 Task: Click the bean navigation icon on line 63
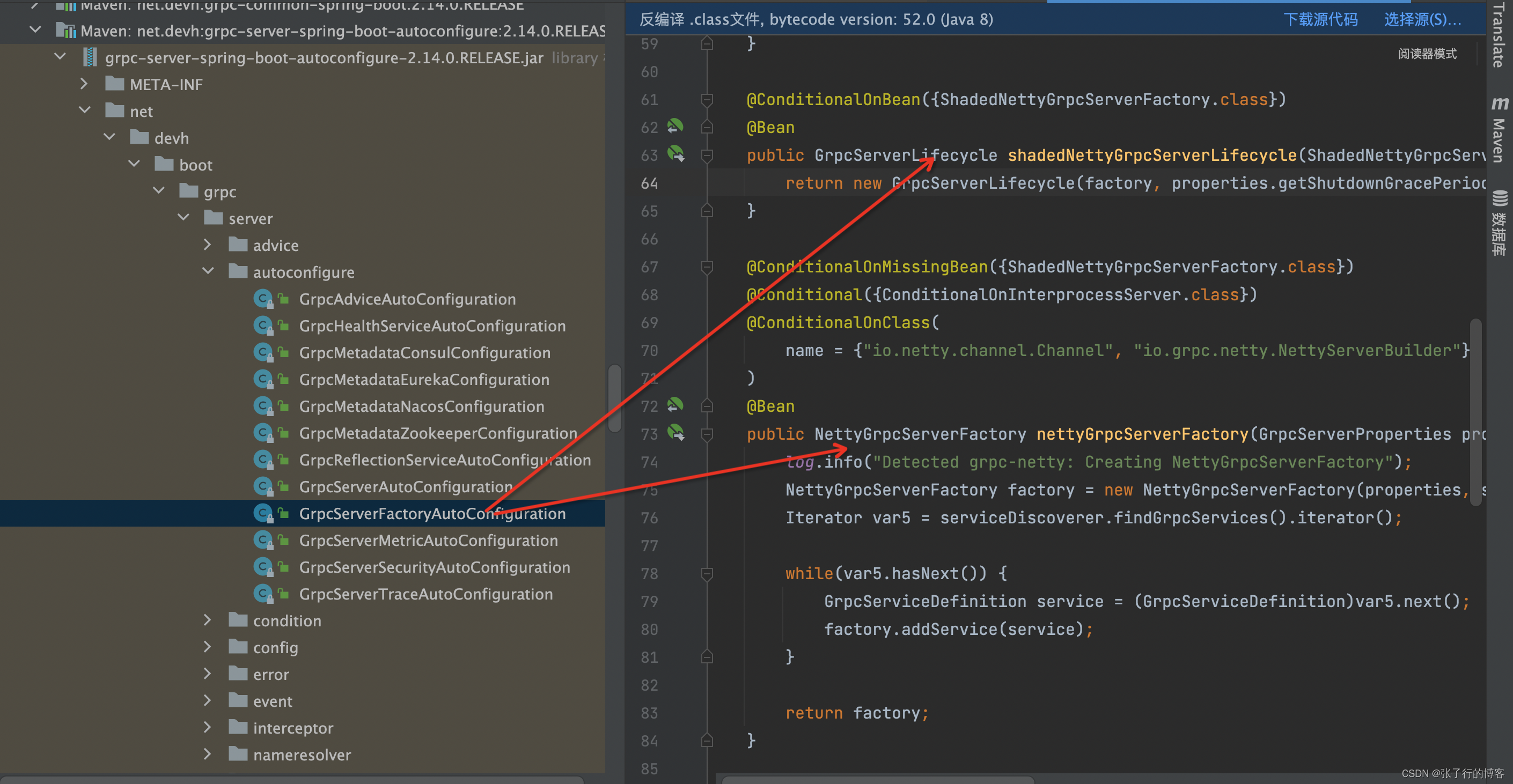(x=675, y=154)
